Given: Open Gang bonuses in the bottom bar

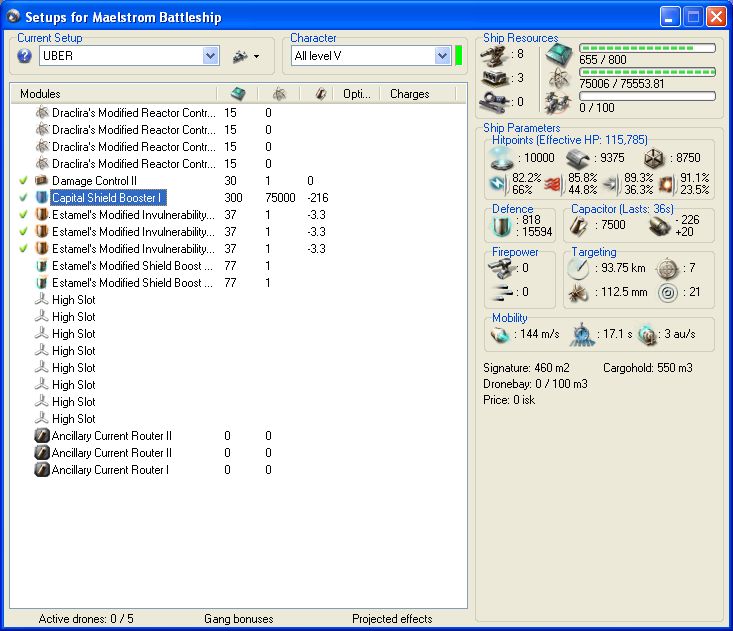Looking at the screenshot, I should click(238, 619).
